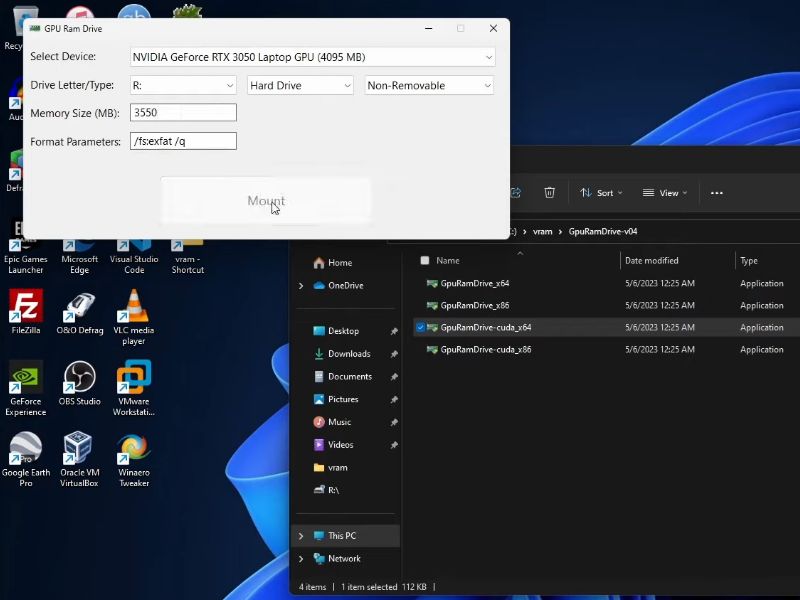Unpin Videos using its pin icon
Screen dimensions: 800x600
click(394, 445)
